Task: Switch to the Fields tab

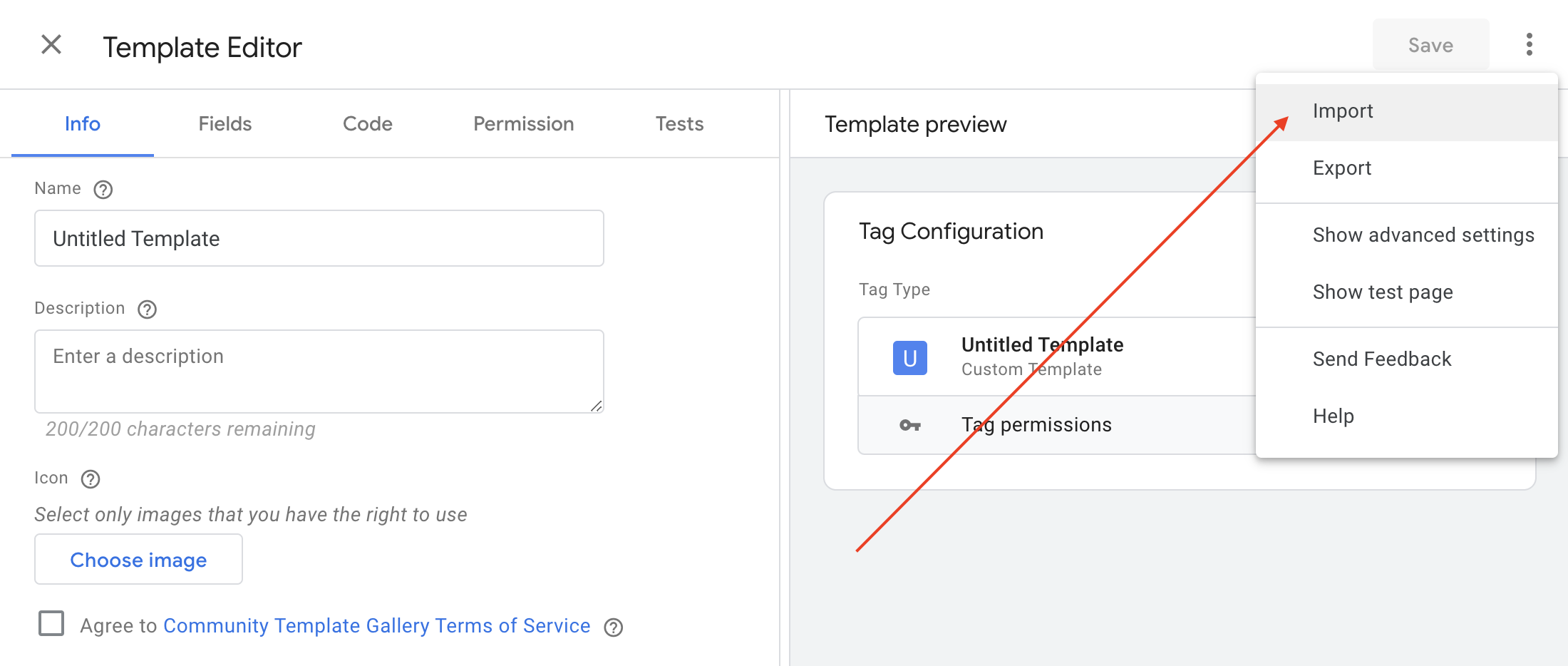Action: pos(225,124)
